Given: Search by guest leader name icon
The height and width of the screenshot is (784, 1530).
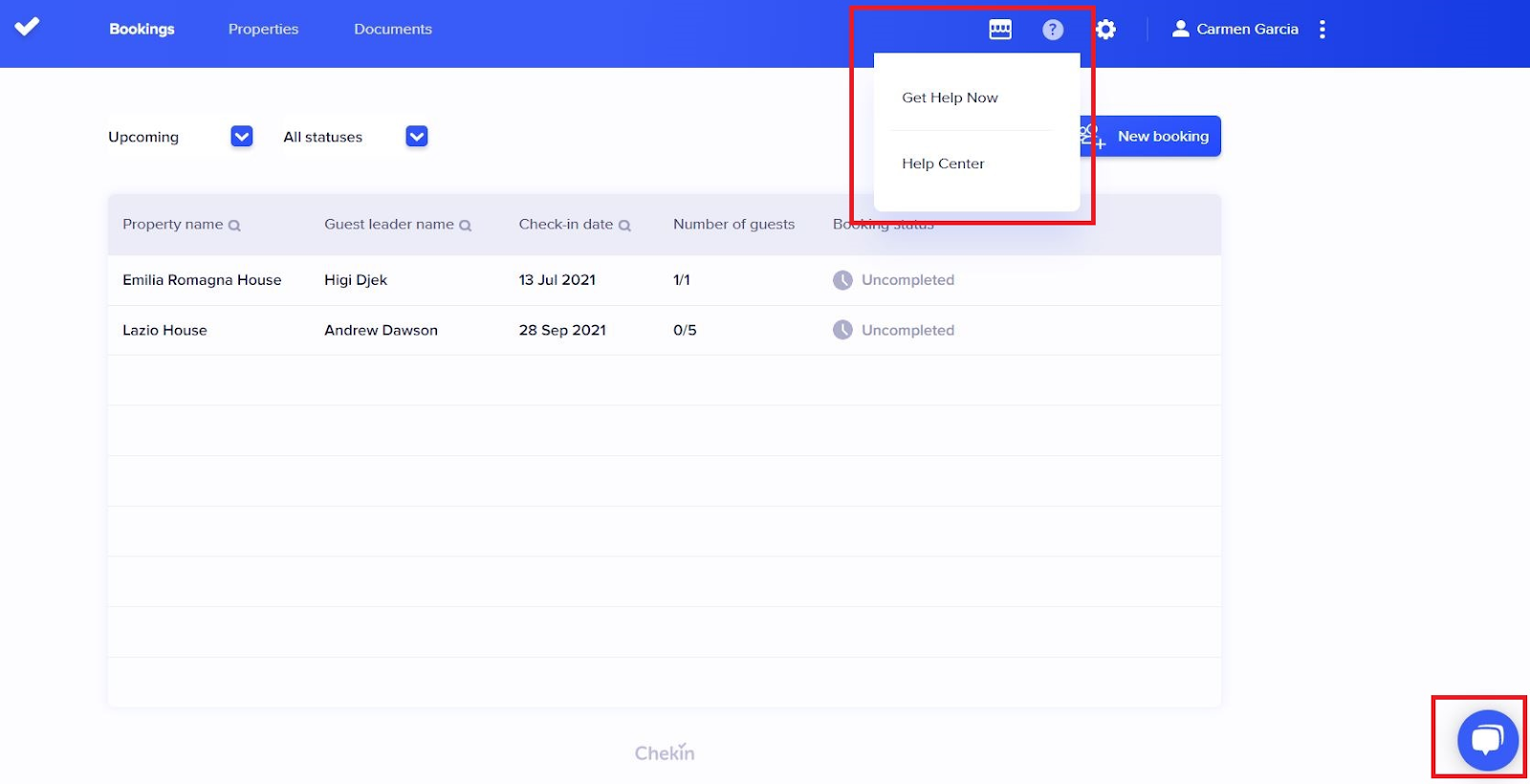Looking at the screenshot, I should click(x=466, y=226).
